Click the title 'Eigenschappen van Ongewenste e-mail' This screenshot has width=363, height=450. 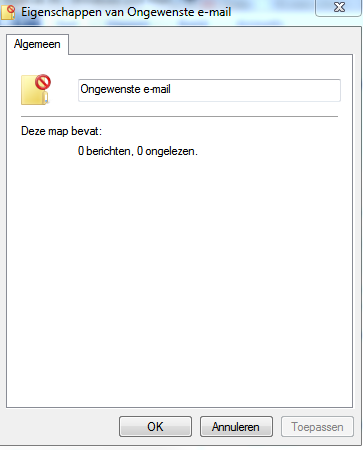(126, 12)
